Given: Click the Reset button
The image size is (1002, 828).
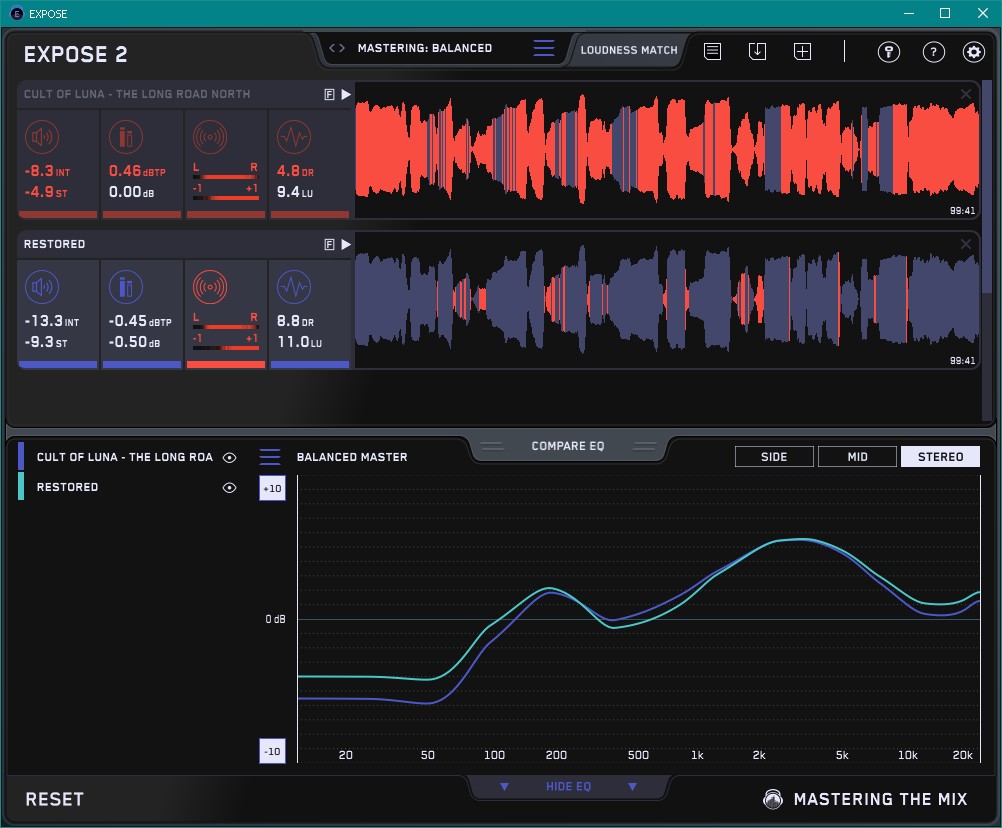Looking at the screenshot, I should coord(55,799).
